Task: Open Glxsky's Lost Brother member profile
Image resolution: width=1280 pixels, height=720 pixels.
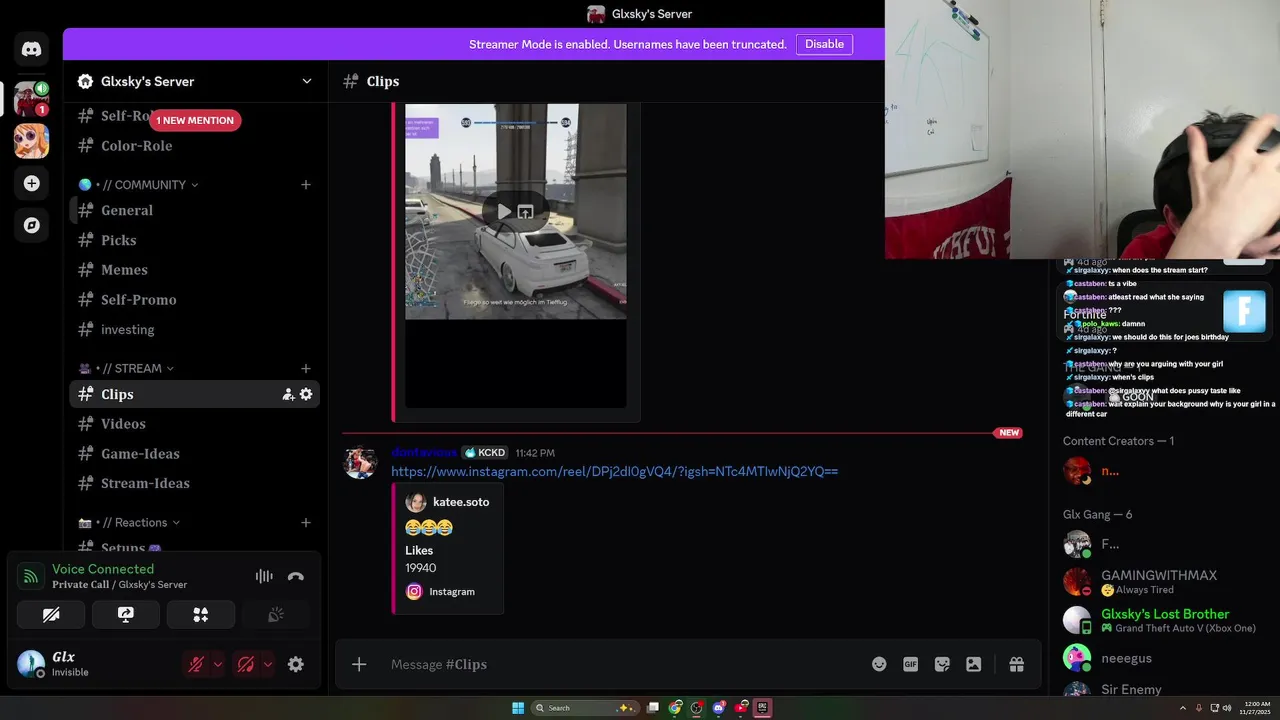Action: (x=1166, y=620)
